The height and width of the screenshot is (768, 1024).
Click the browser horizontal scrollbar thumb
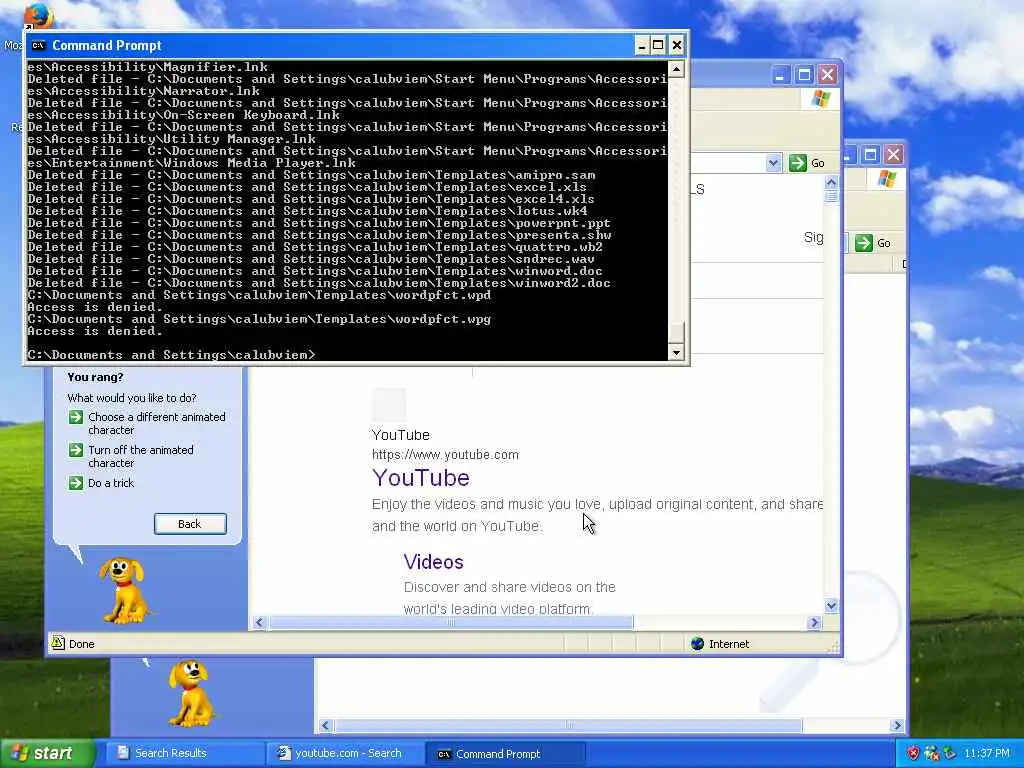(x=451, y=622)
